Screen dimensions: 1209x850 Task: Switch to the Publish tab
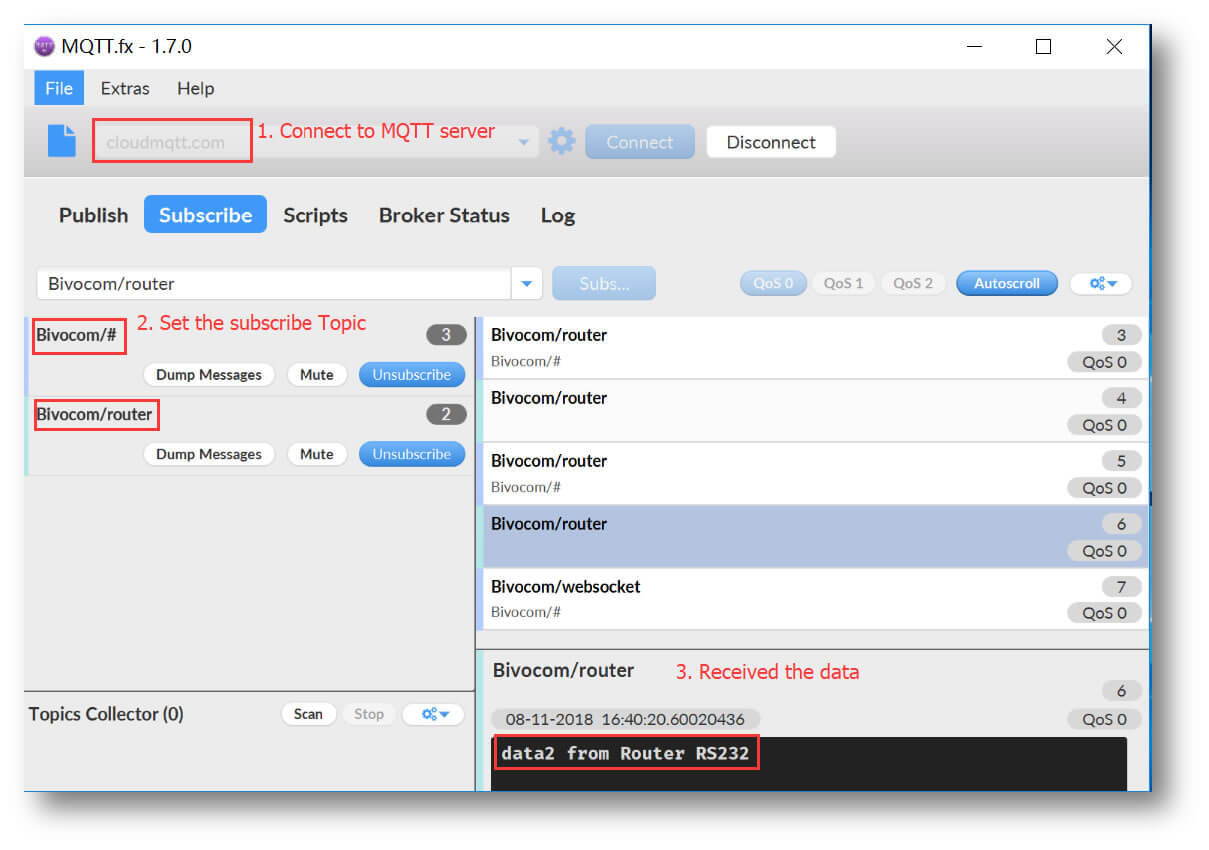click(93, 215)
